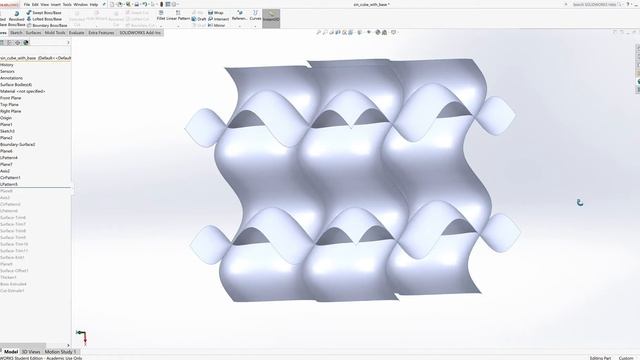Open the Help menu
640x360 pixels.
coord(94,4)
